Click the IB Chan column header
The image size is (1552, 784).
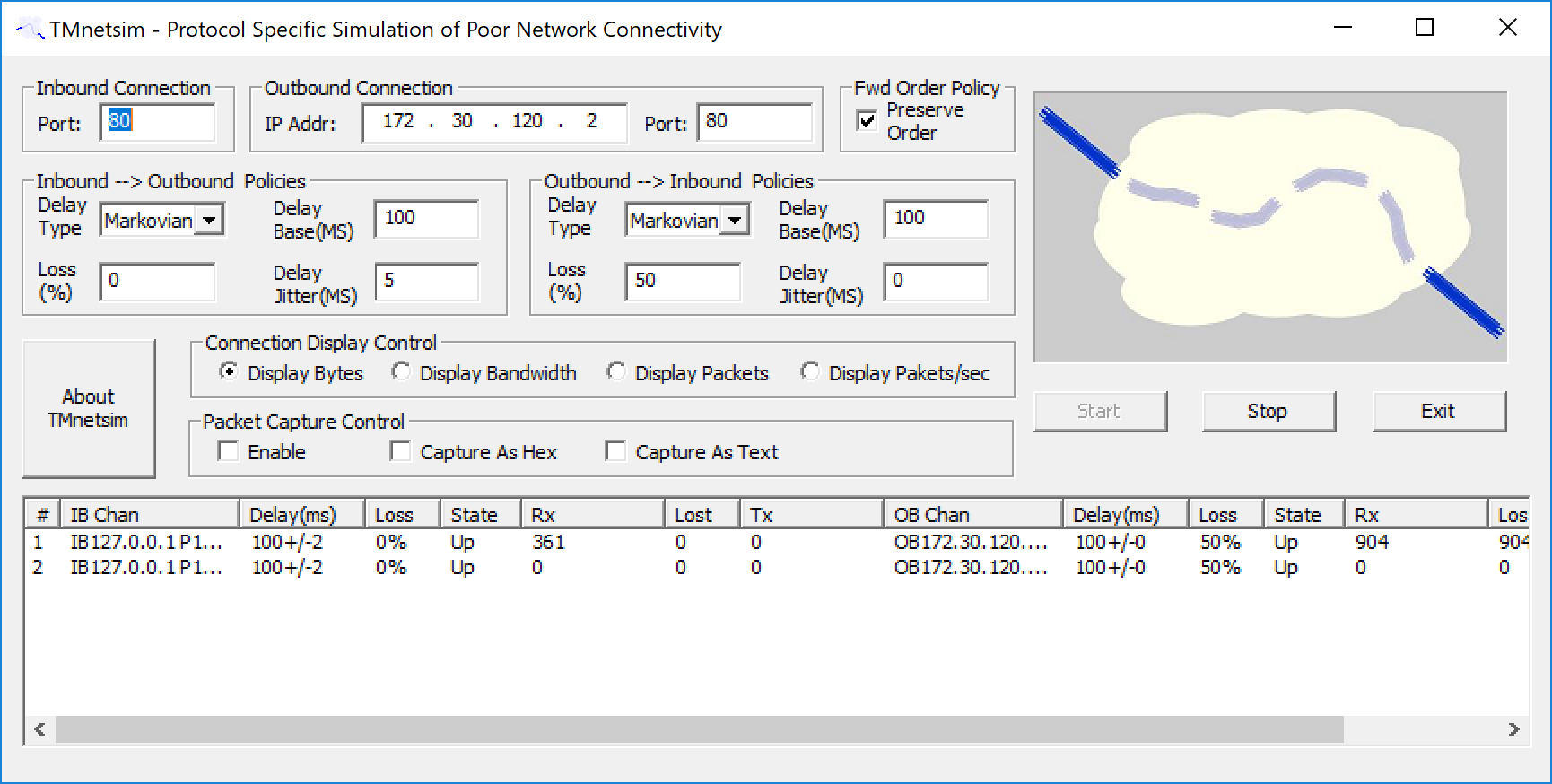pyautogui.click(x=150, y=514)
